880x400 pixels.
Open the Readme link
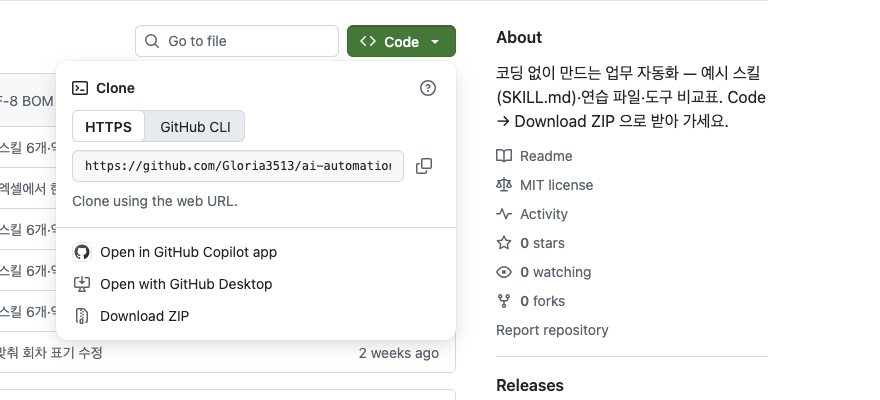(546, 156)
